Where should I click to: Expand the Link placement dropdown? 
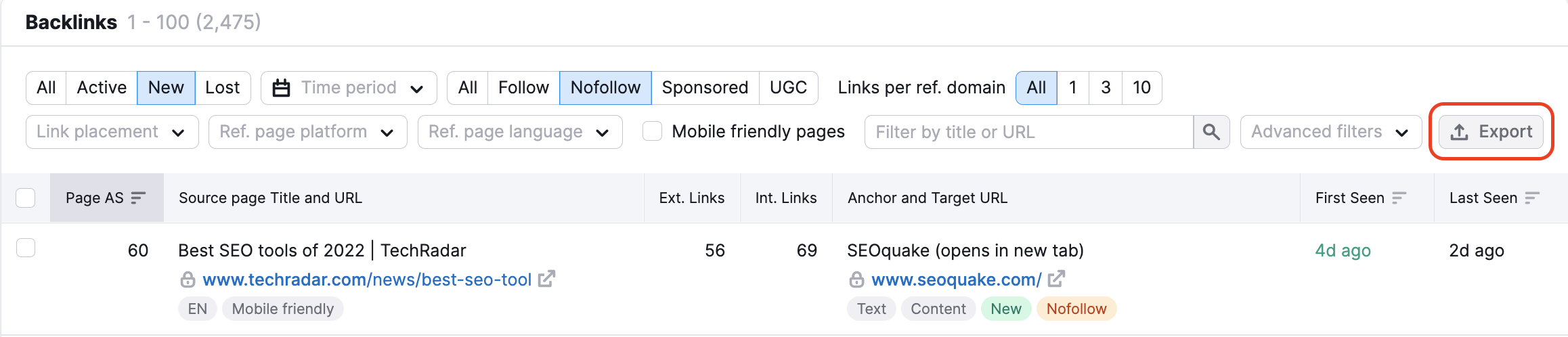pyautogui.click(x=112, y=132)
